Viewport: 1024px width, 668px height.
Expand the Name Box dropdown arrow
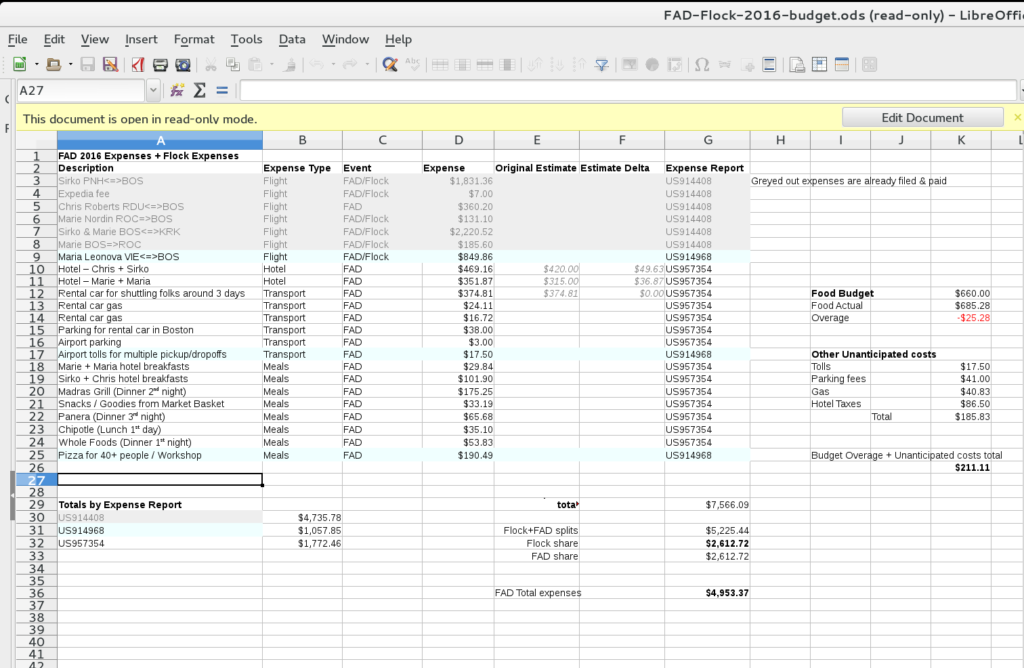(x=153, y=90)
